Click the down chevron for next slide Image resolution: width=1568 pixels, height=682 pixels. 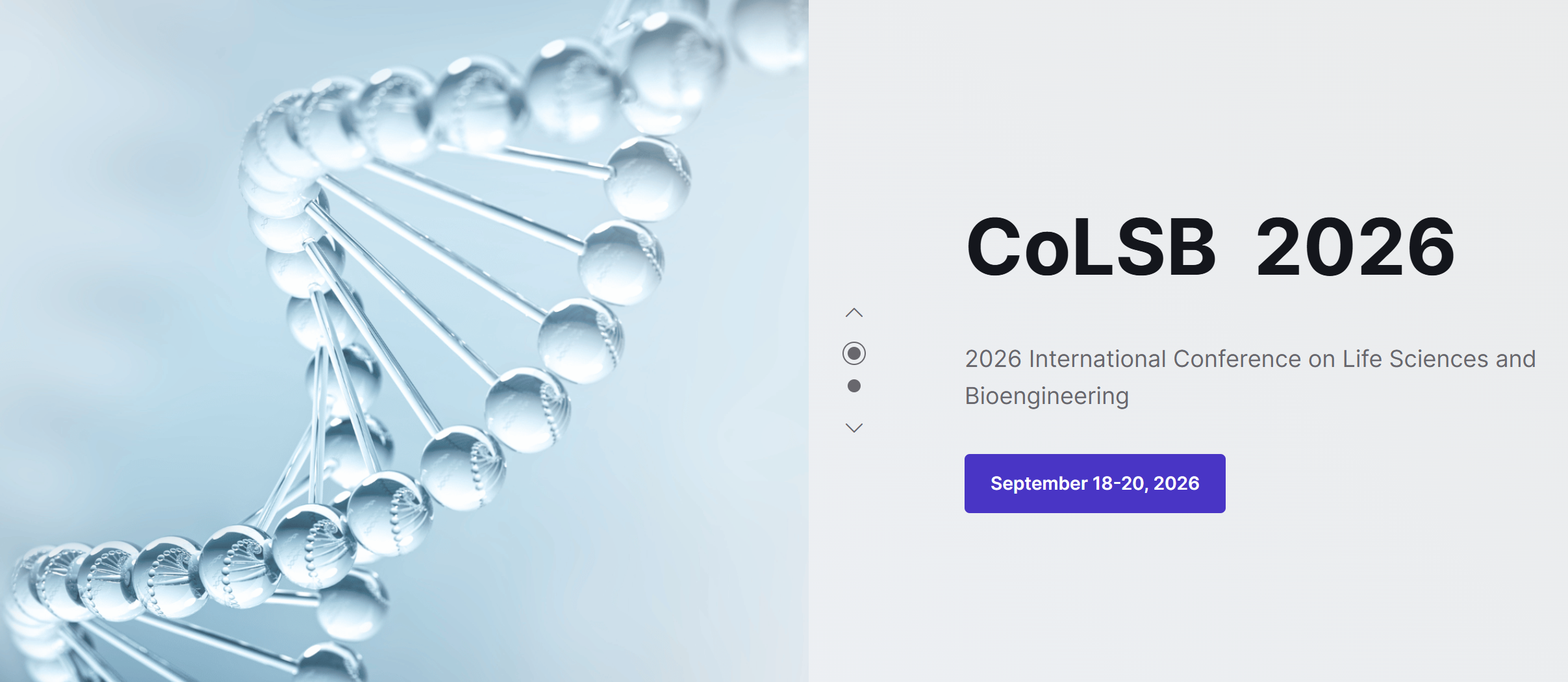[x=854, y=427]
